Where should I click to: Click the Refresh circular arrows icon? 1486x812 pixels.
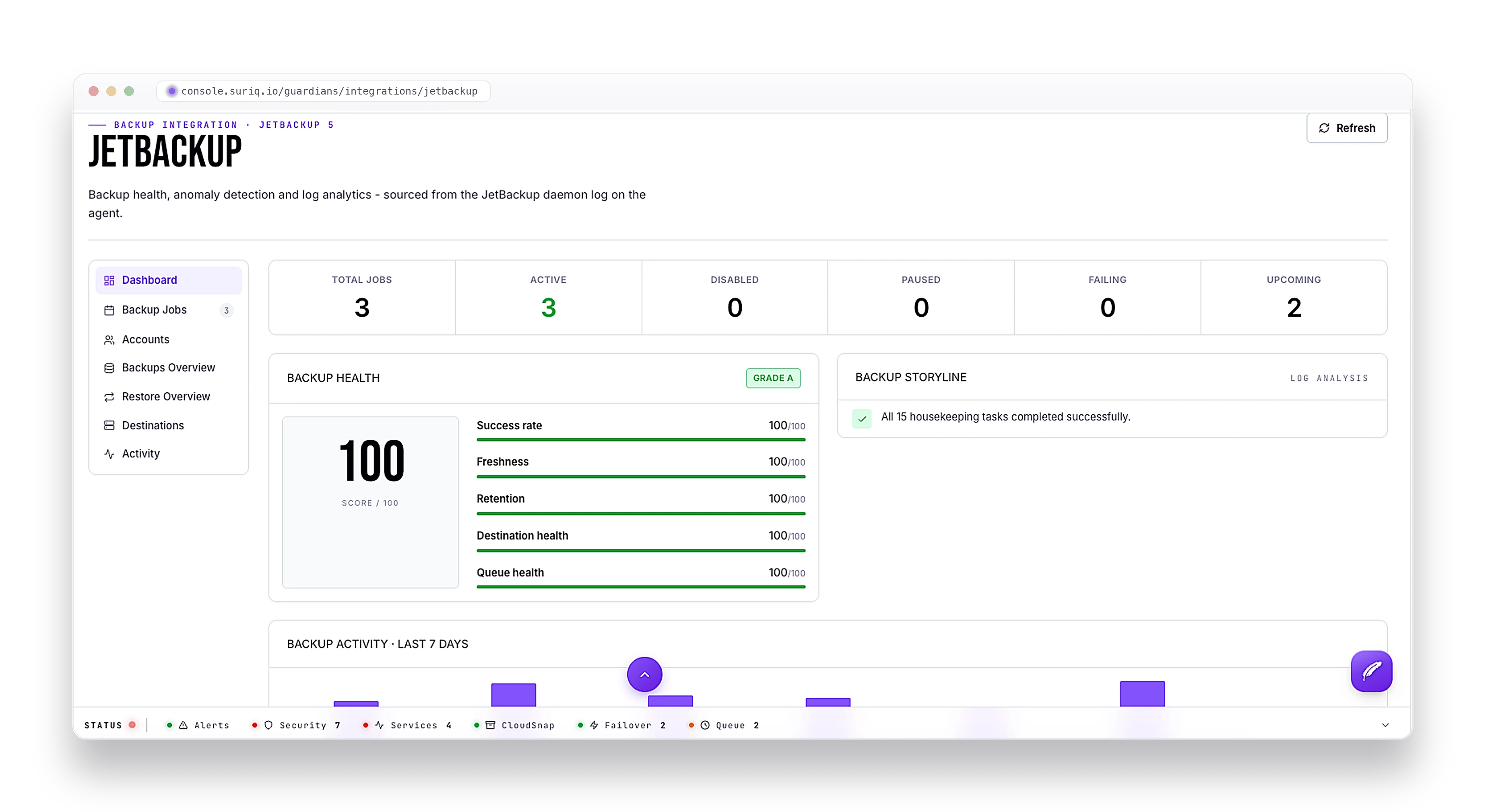1325,128
